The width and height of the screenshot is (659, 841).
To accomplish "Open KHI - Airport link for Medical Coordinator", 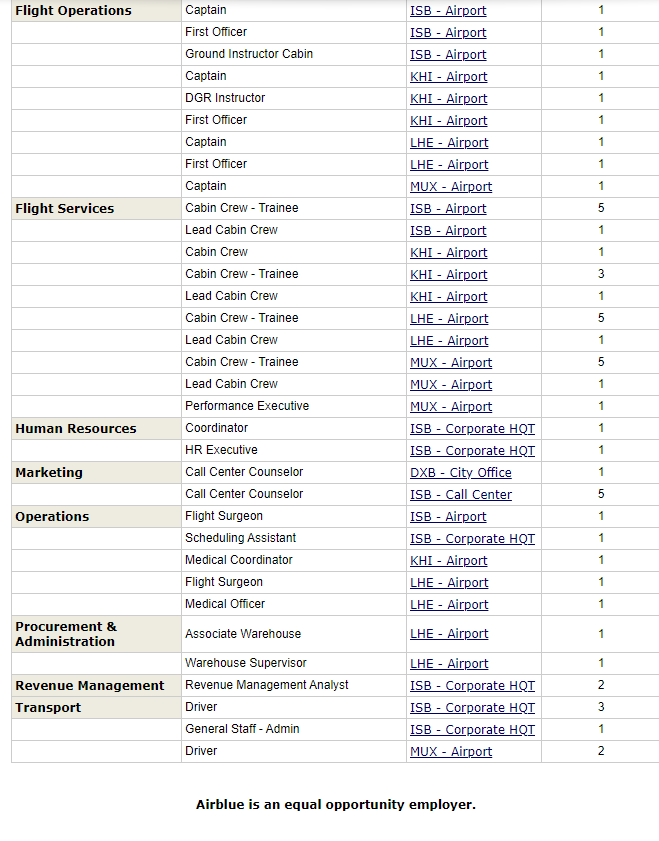I will 448,560.
